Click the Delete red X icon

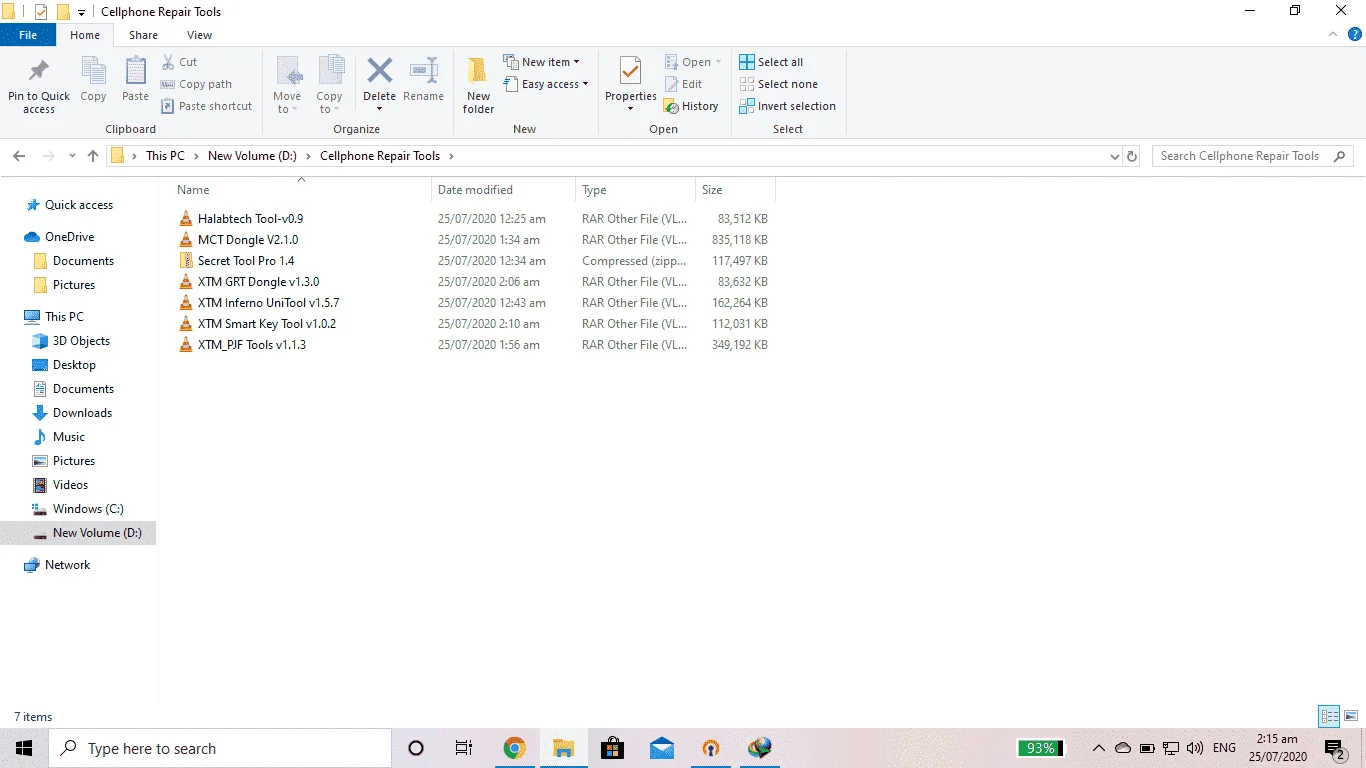tap(379, 71)
